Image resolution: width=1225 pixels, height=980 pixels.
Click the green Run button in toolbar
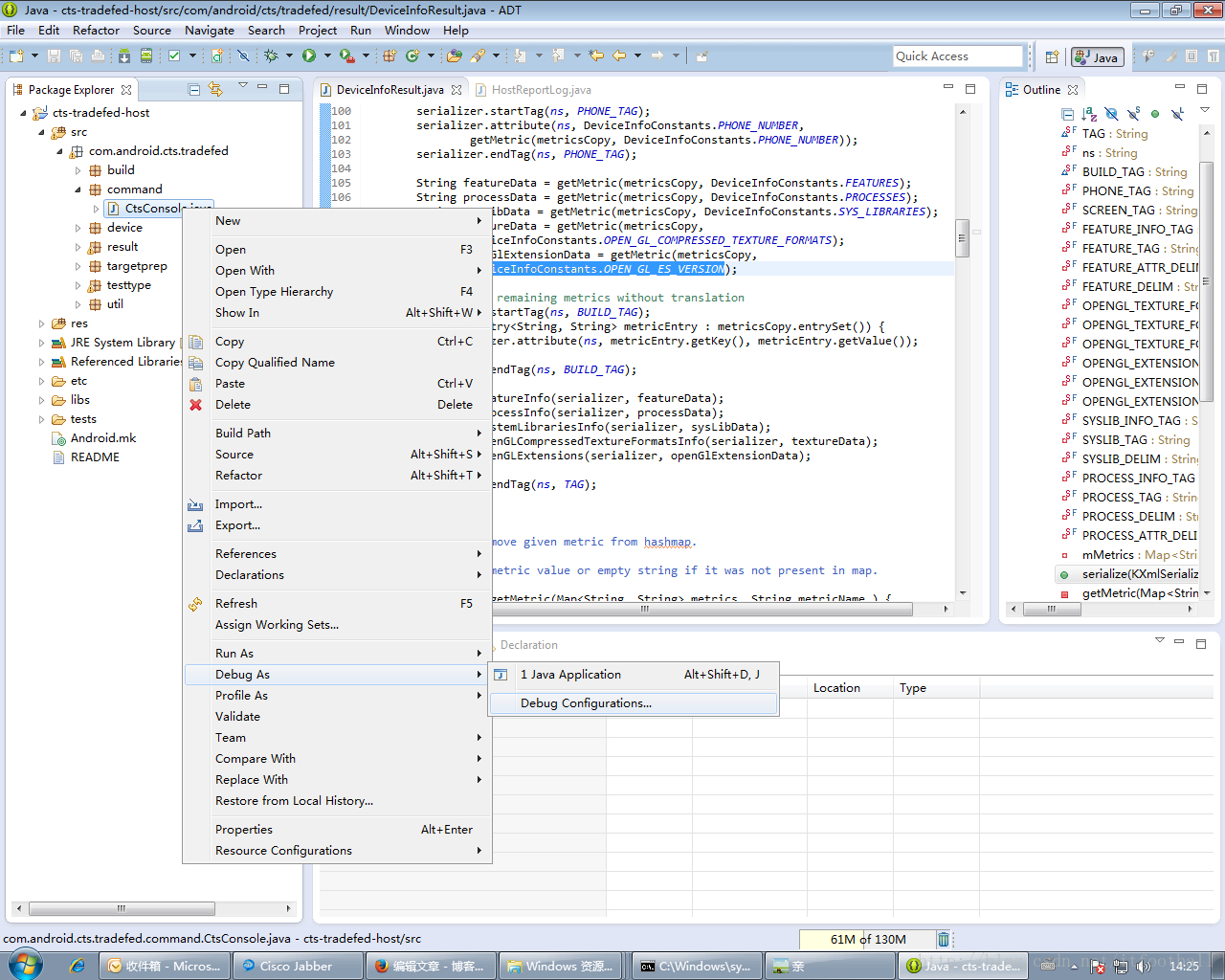(x=309, y=56)
